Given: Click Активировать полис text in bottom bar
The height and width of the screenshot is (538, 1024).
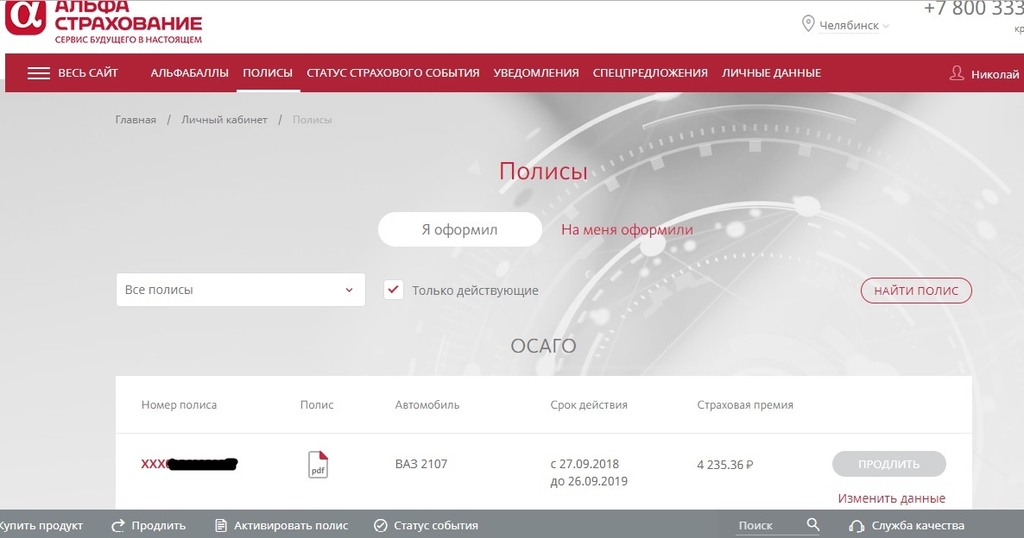Looking at the screenshot, I should (x=291, y=526).
